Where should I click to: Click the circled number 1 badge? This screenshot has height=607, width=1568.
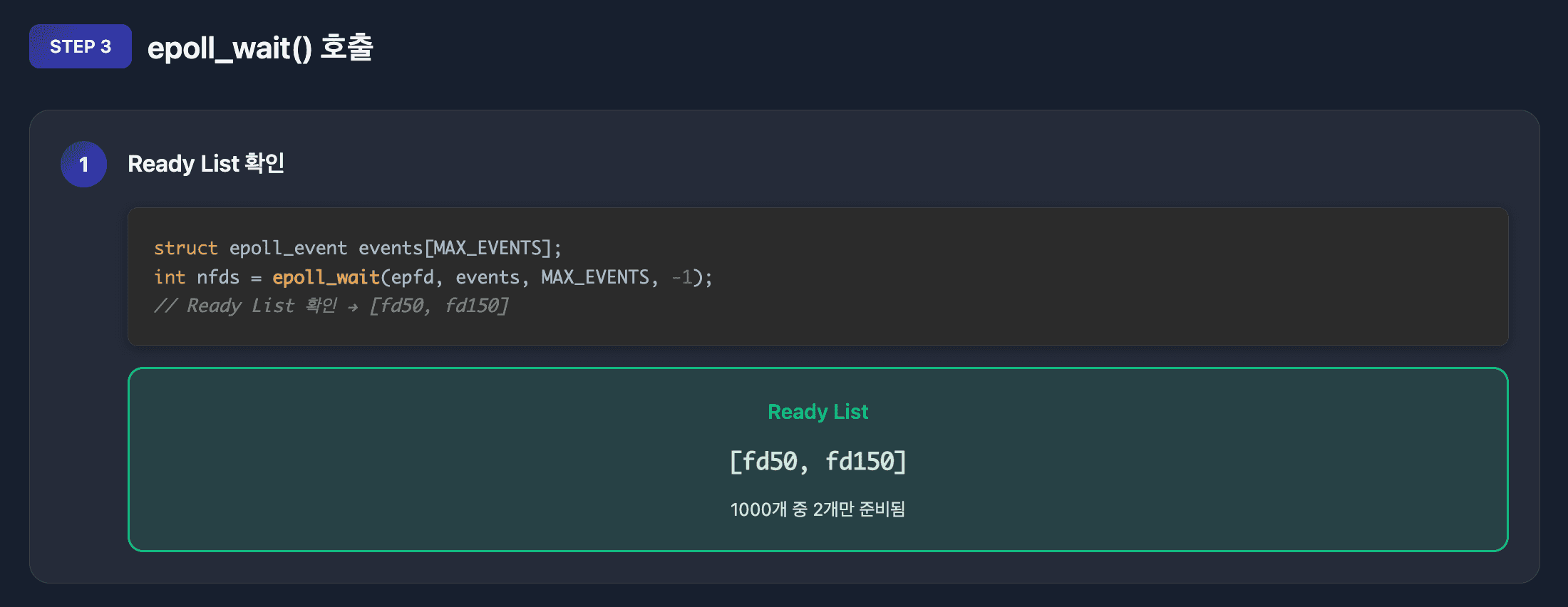[83, 164]
